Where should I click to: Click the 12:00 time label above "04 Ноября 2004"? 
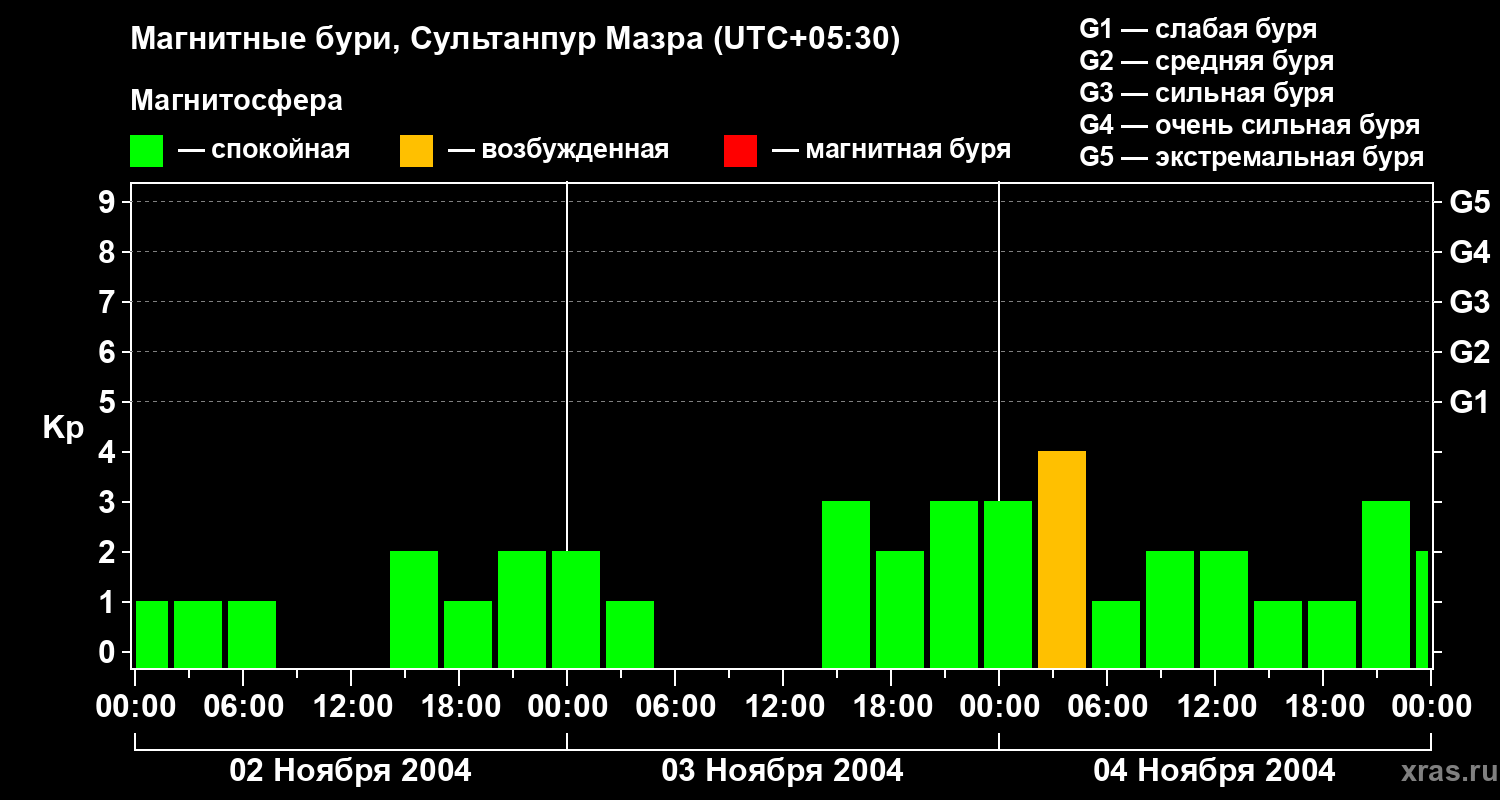pos(1215,707)
